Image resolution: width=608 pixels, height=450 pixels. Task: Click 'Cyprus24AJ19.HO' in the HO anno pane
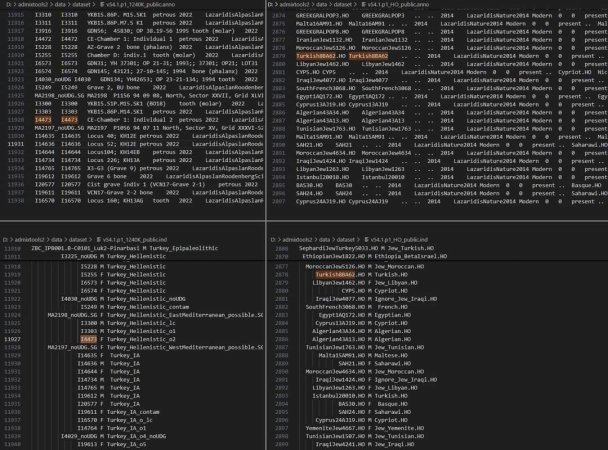(x=321, y=202)
